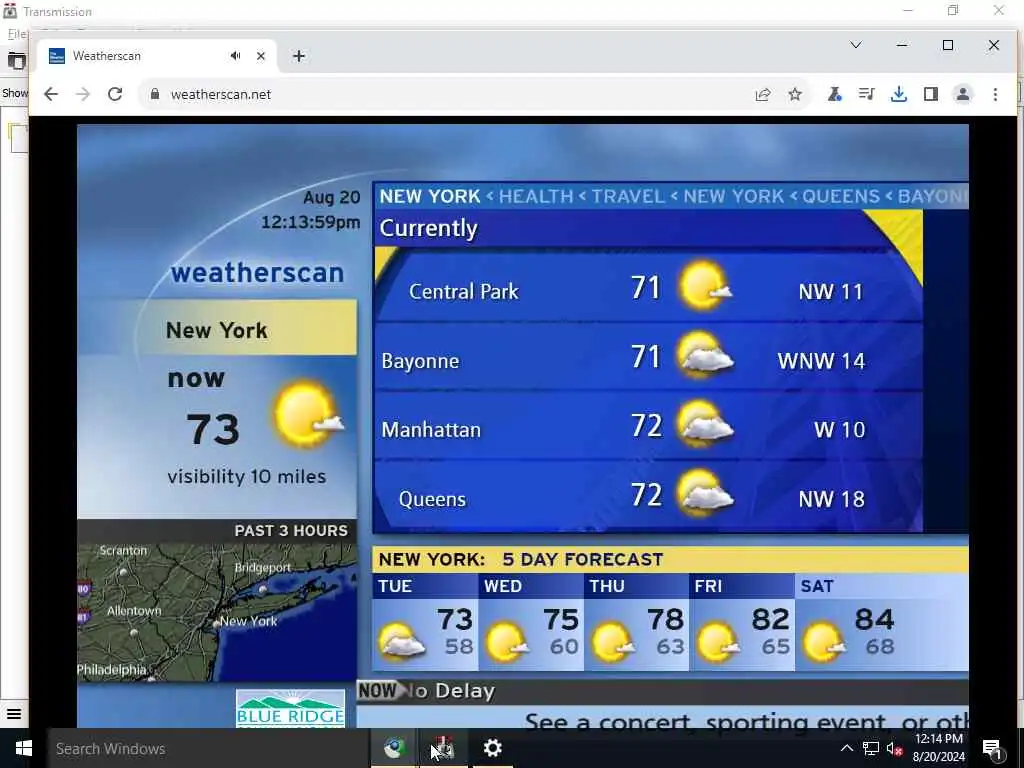Click visibility 10 miles text
The image size is (1024, 768).
[x=247, y=477]
